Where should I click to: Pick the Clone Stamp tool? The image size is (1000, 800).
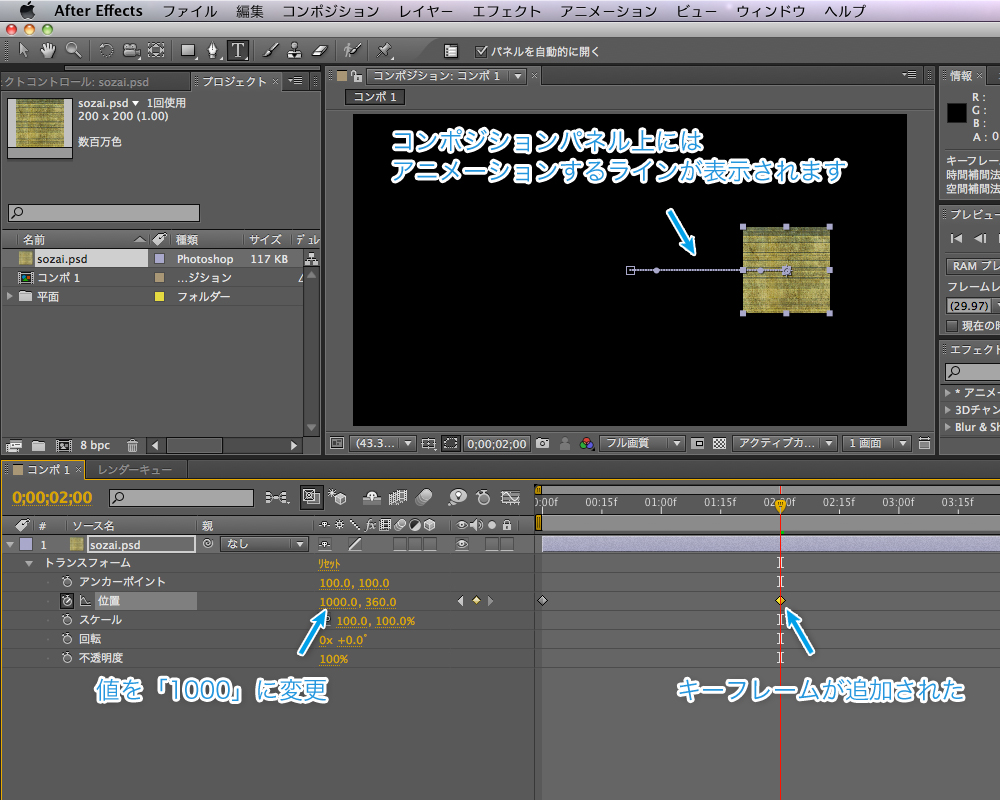click(295, 49)
